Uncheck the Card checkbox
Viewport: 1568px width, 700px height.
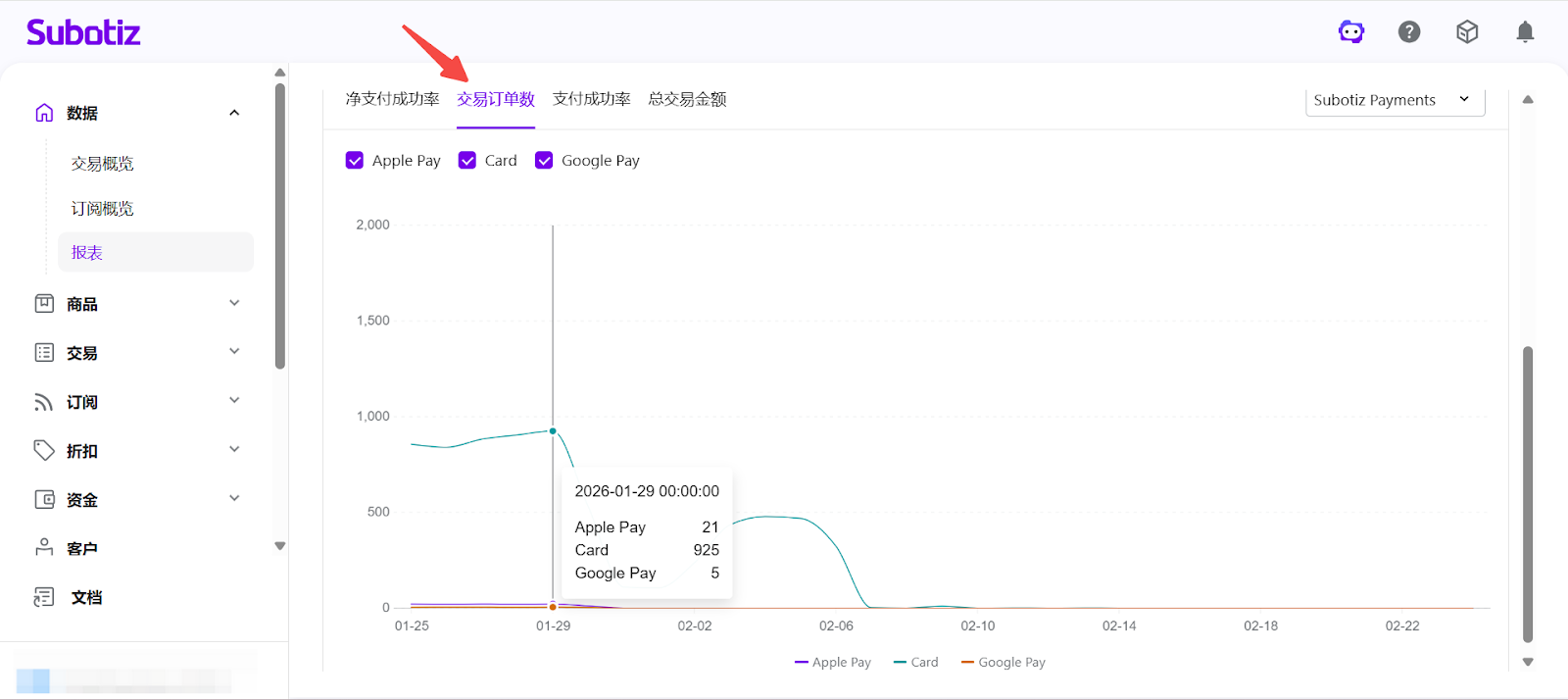[x=467, y=161]
